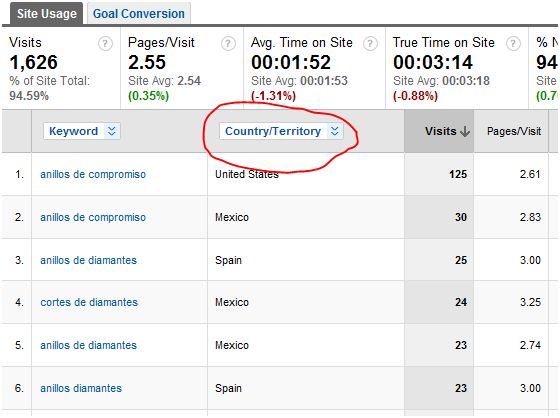This screenshot has width=560, height=418.
Task: Sort by the Visits column header
Action: pyautogui.click(x=440, y=131)
